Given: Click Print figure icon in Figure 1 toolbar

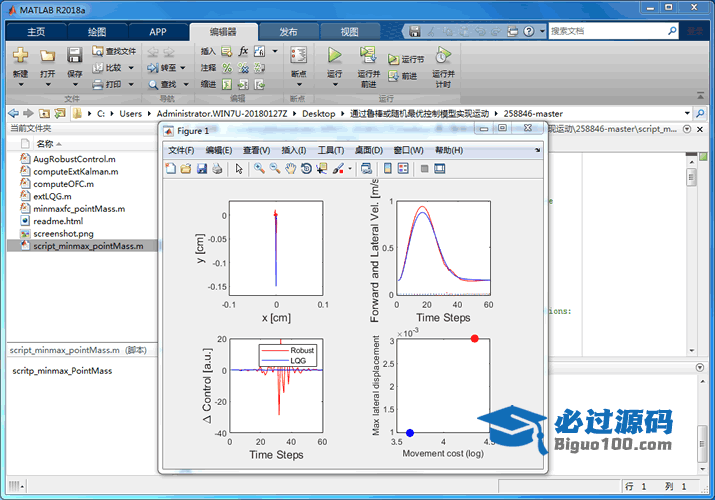Looking at the screenshot, I should [x=218, y=169].
